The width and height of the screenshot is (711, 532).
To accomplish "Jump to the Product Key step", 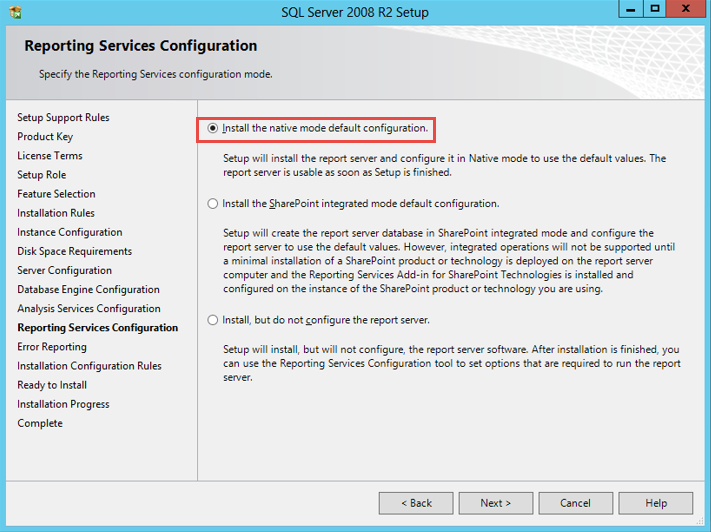I will point(45,137).
